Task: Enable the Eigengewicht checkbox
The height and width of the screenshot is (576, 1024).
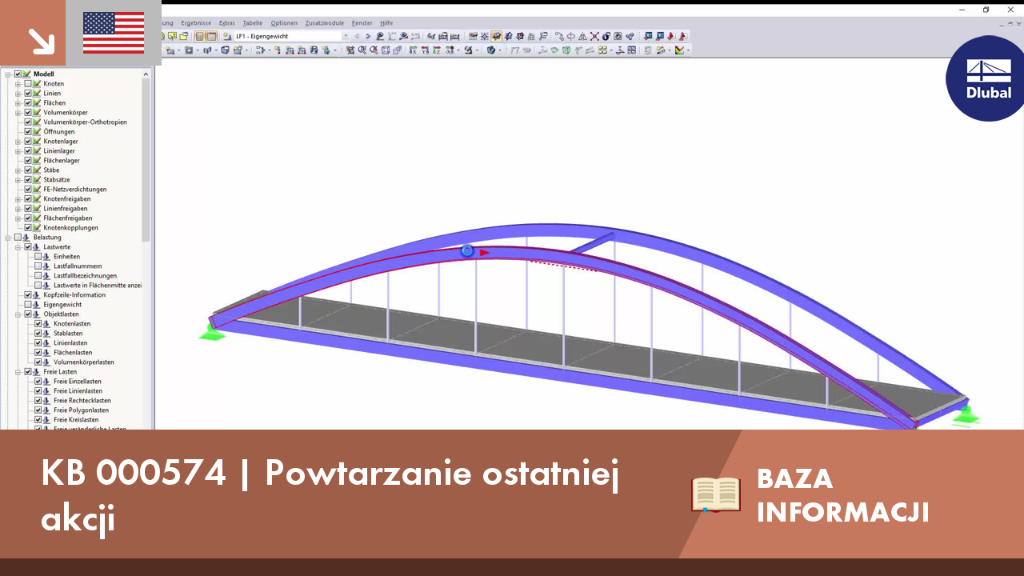Action: pyautogui.click(x=27, y=304)
